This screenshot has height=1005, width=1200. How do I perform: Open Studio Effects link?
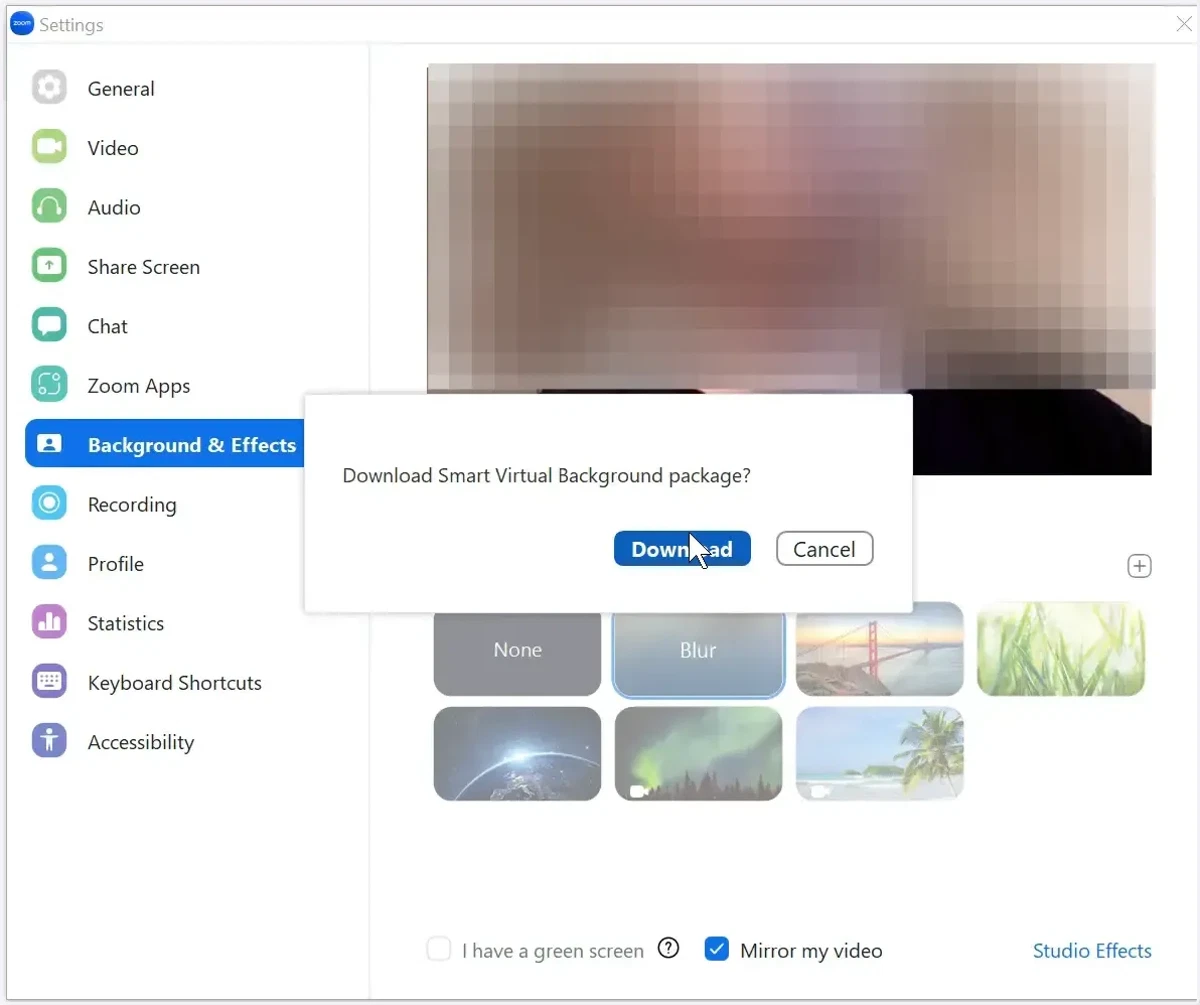1092,950
